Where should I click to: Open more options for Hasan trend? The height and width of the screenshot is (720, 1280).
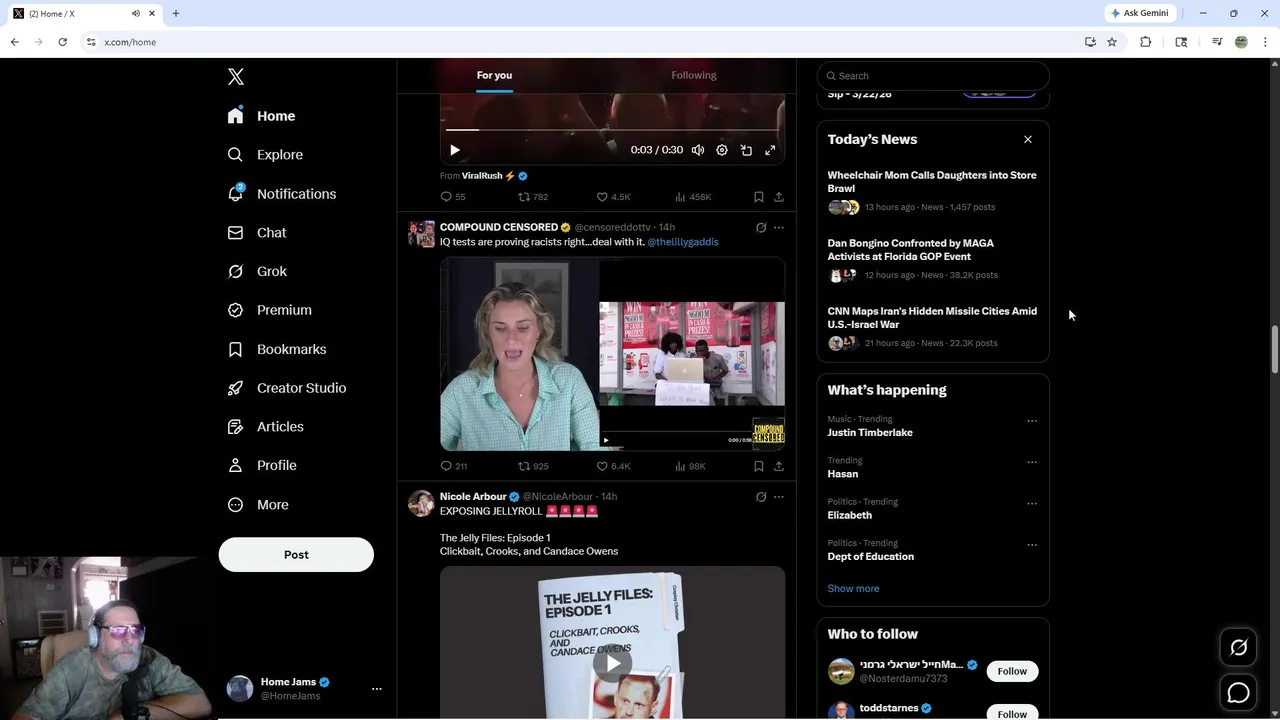pos(1032,462)
